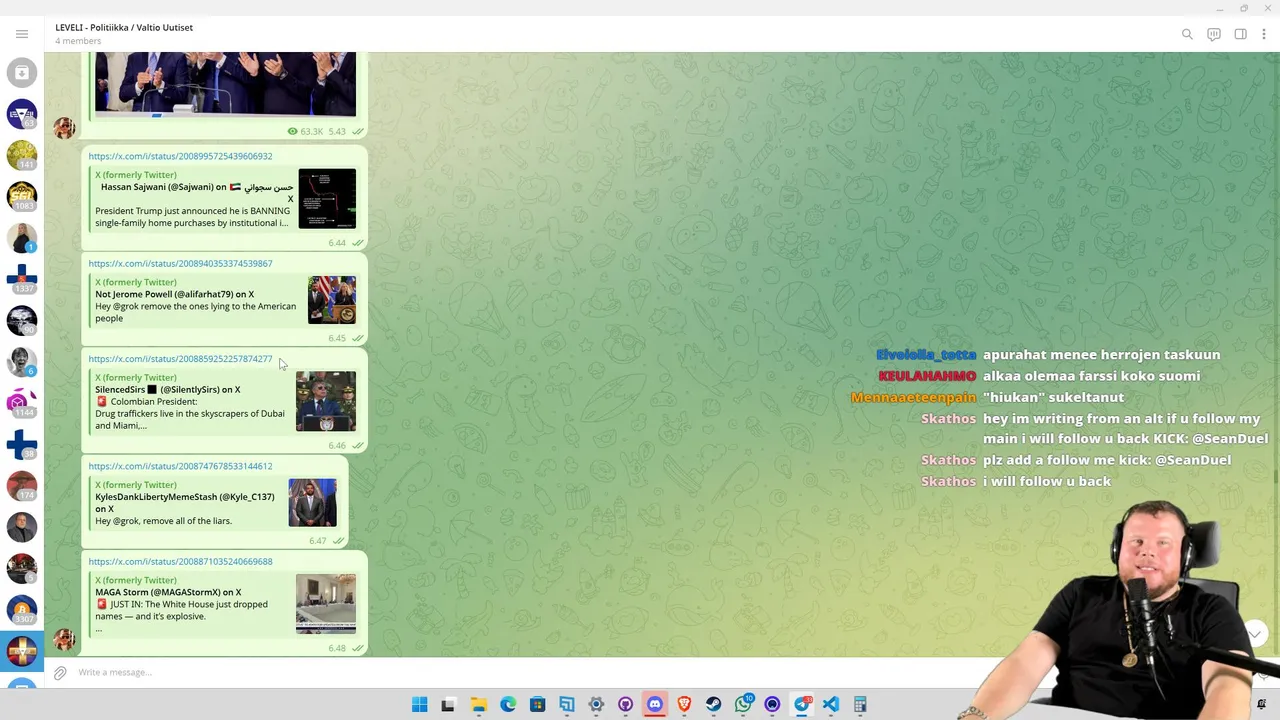Open Brave browser from the taskbar
This screenshot has height=720, width=1280.
(684, 705)
